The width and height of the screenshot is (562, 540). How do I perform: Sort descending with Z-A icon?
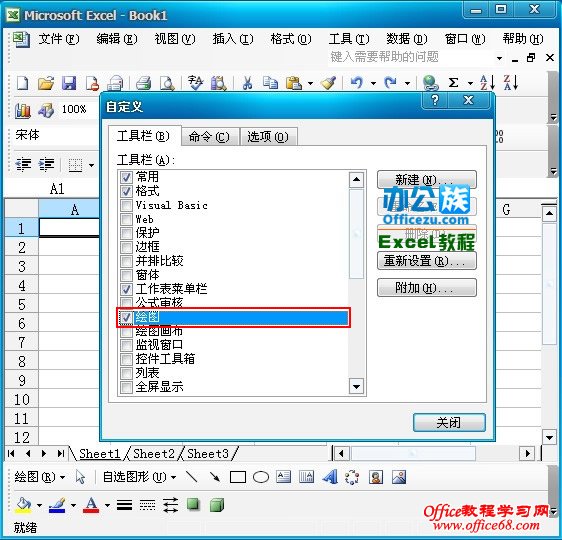[x=511, y=83]
